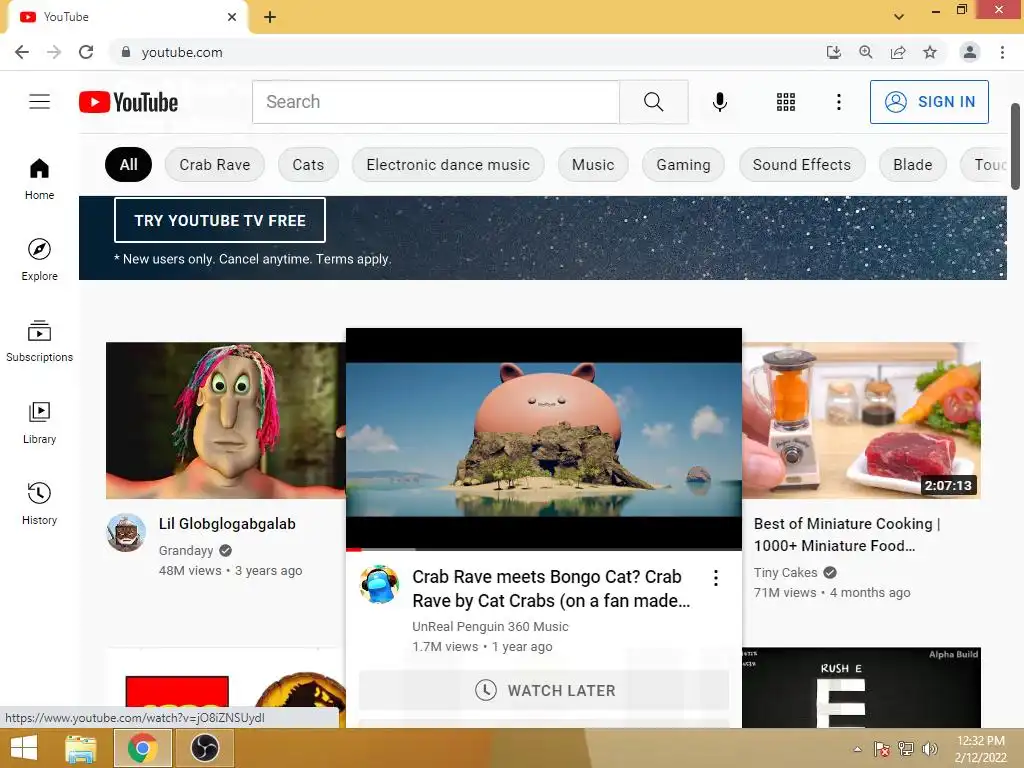Expand the Chrome tab search chevron

[899, 16]
